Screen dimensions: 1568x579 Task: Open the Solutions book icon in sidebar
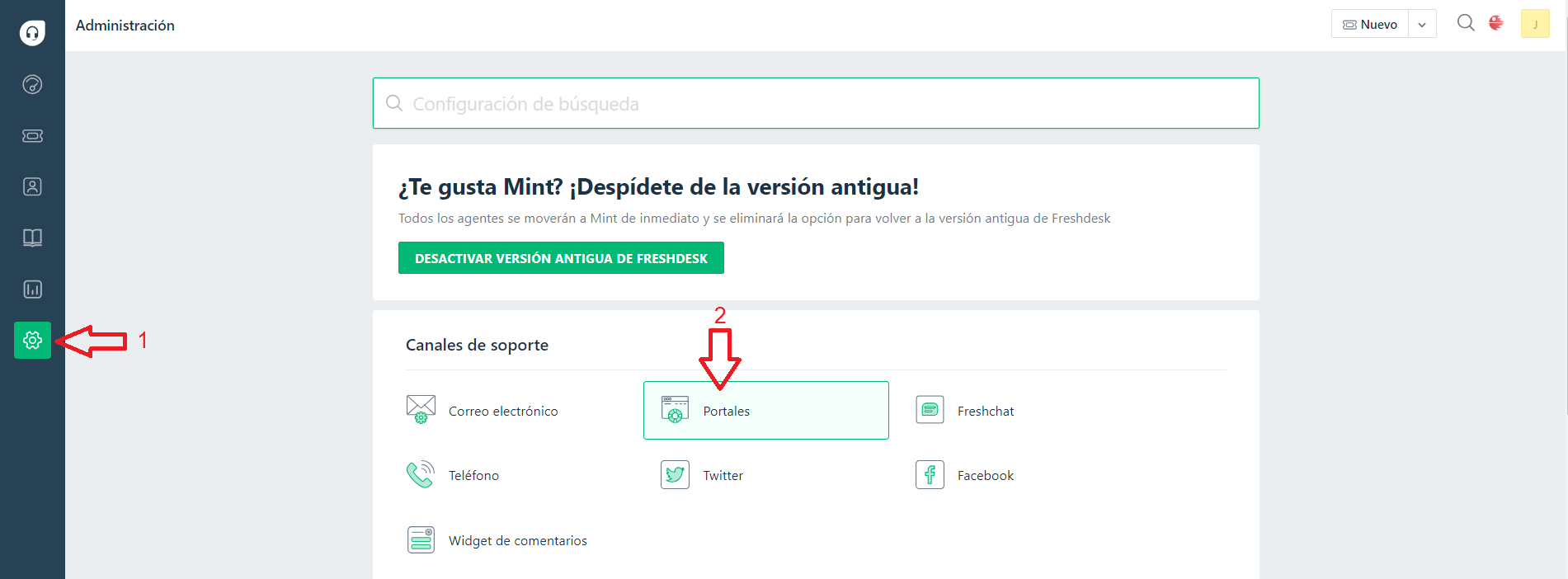[32, 238]
